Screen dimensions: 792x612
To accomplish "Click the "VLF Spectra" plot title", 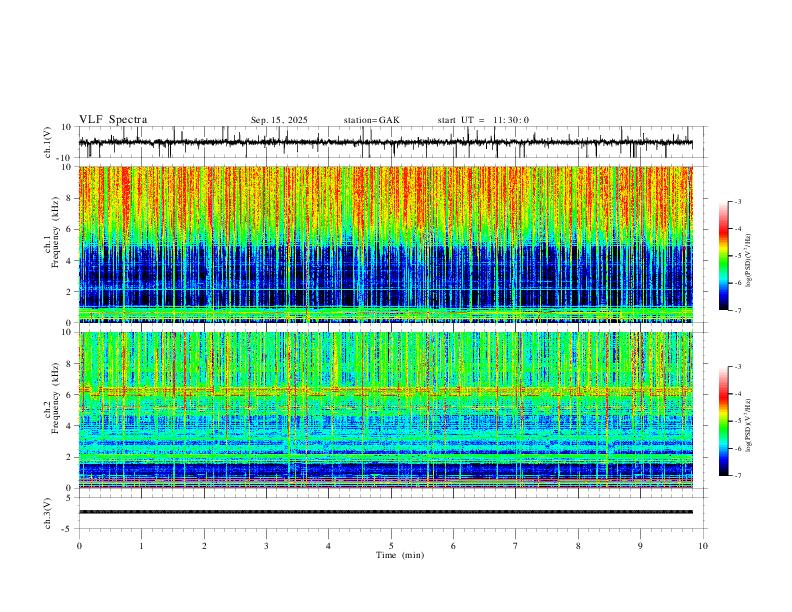I will [x=113, y=120].
